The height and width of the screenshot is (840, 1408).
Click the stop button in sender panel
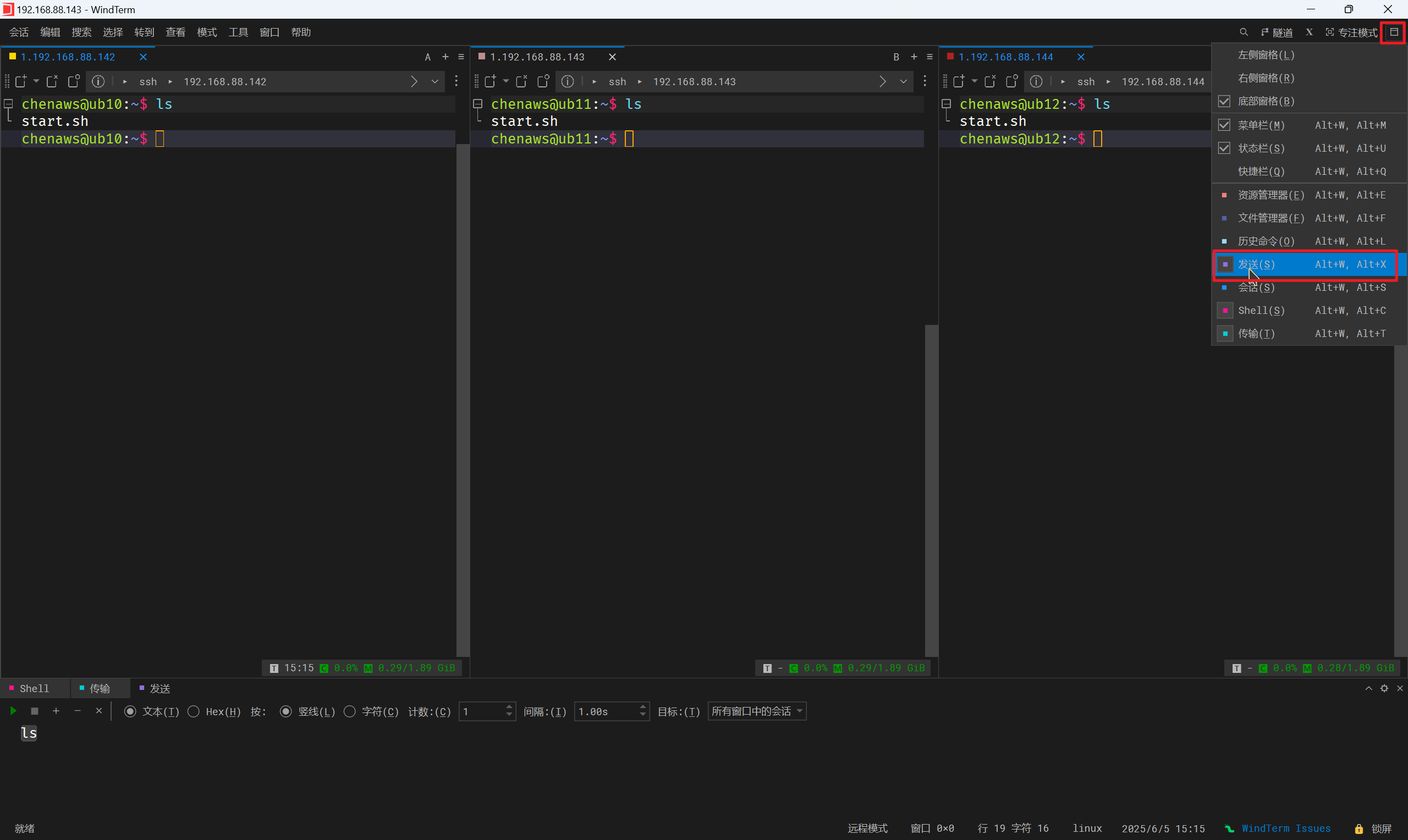(35, 711)
